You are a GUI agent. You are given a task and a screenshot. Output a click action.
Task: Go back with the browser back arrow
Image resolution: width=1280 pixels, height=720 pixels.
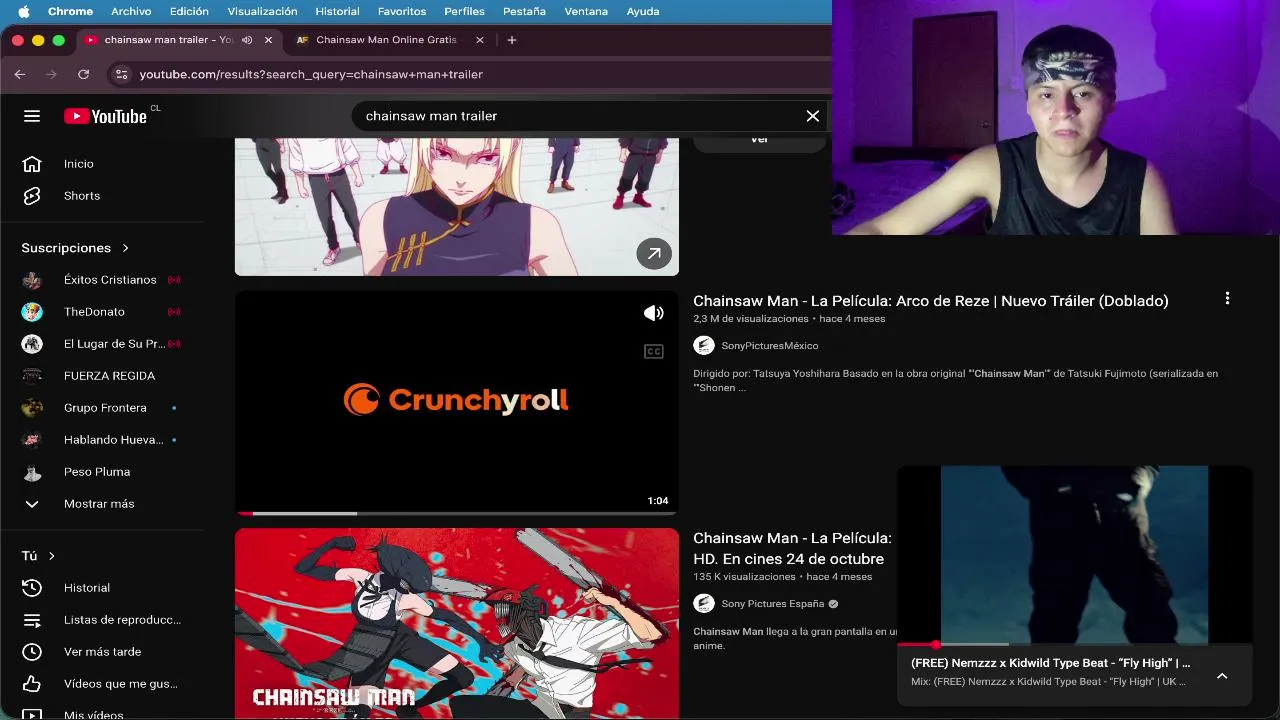tap(20, 74)
